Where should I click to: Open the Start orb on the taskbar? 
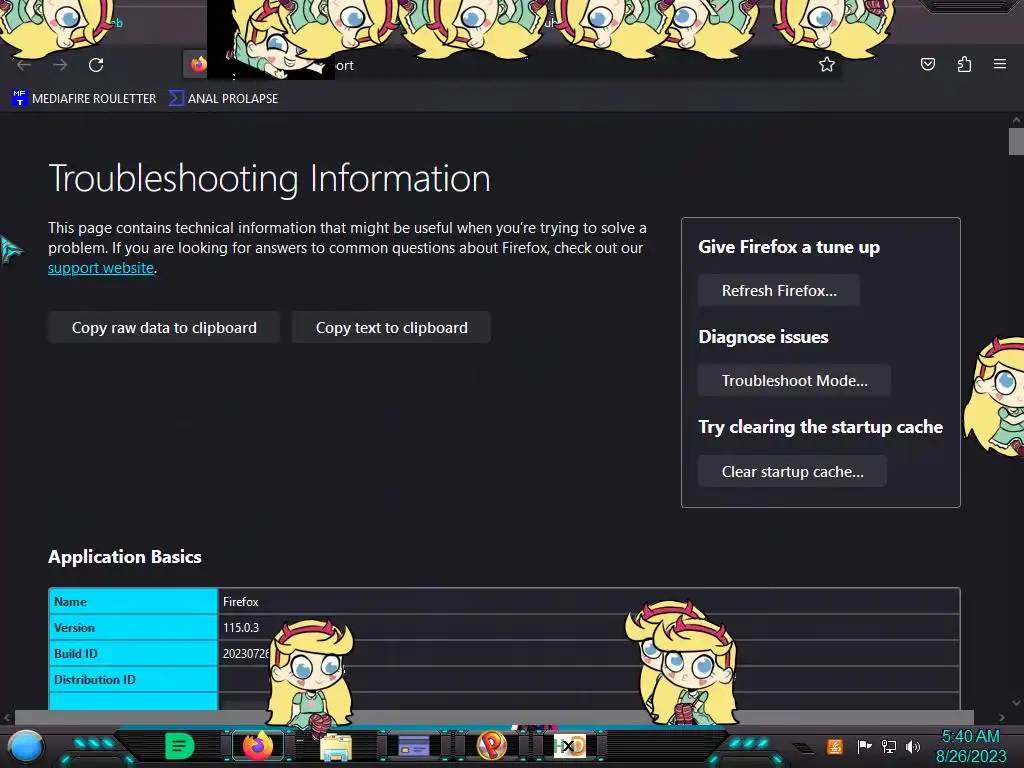(26, 746)
